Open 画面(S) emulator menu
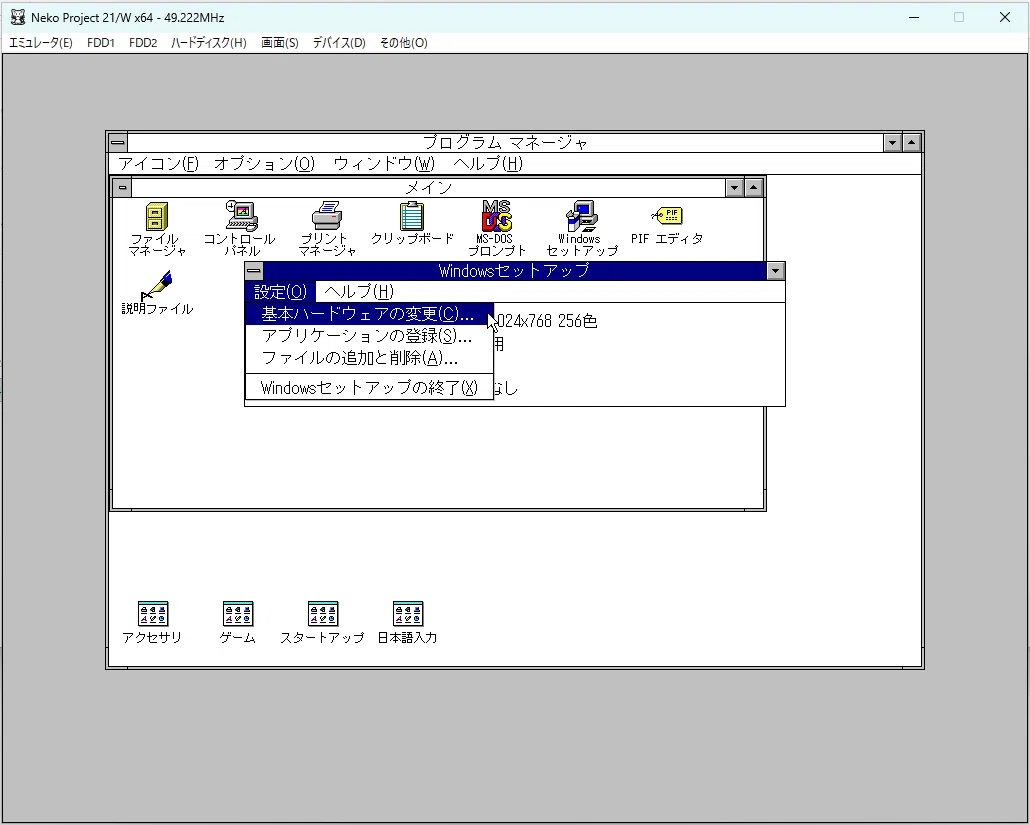Image resolution: width=1030 pixels, height=825 pixels. [x=280, y=43]
